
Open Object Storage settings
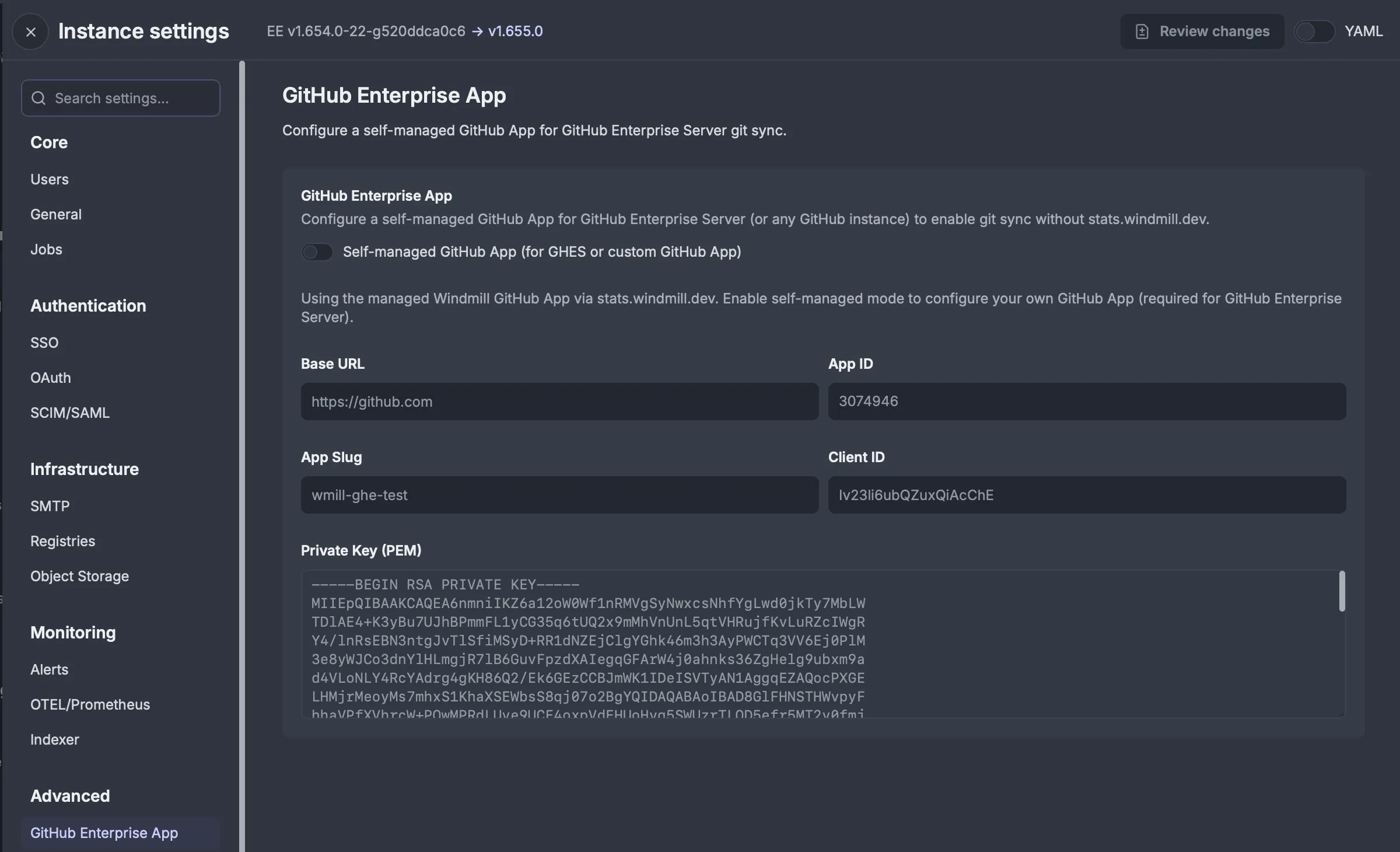pos(80,576)
